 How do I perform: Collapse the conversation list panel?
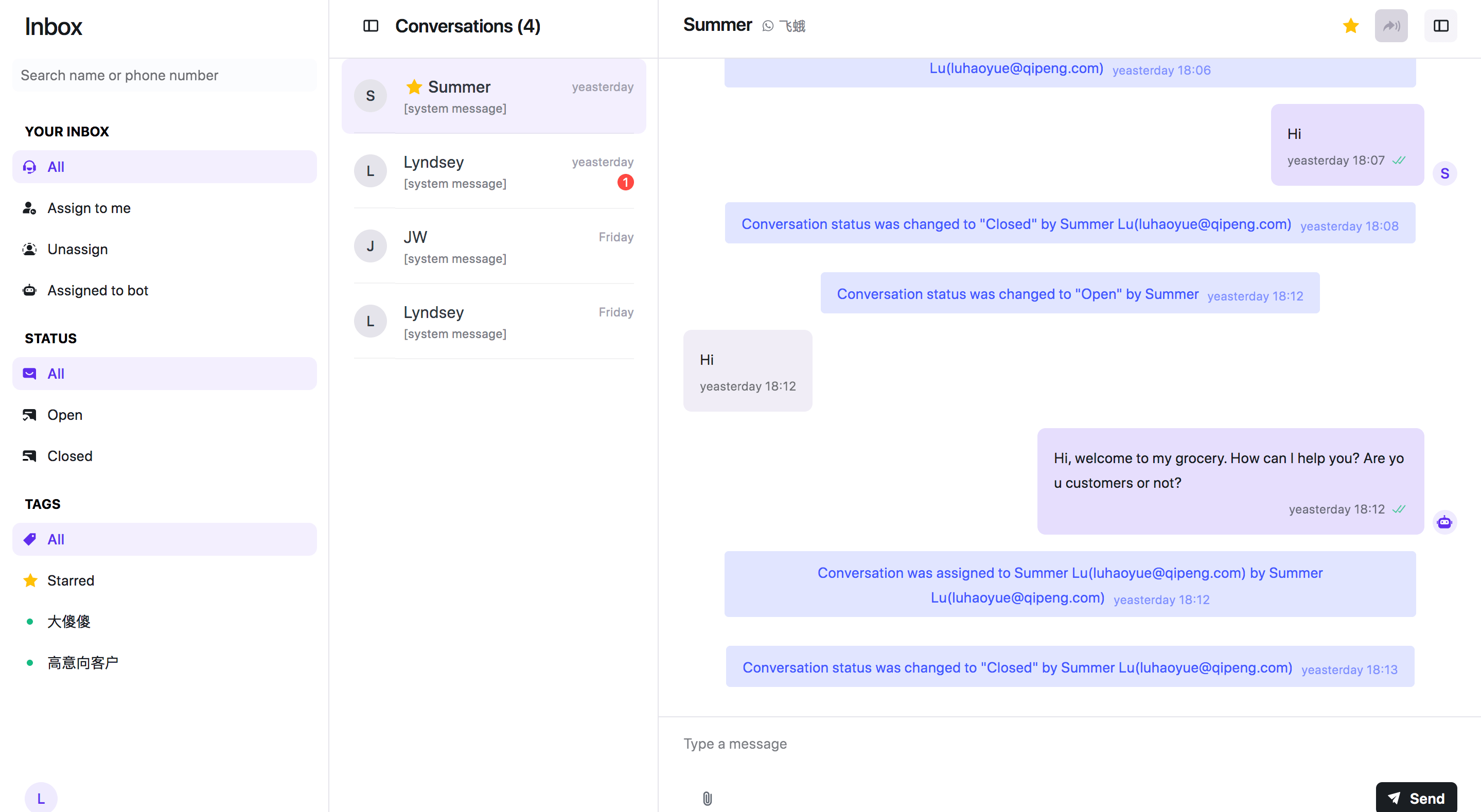[x=372, y=26]
